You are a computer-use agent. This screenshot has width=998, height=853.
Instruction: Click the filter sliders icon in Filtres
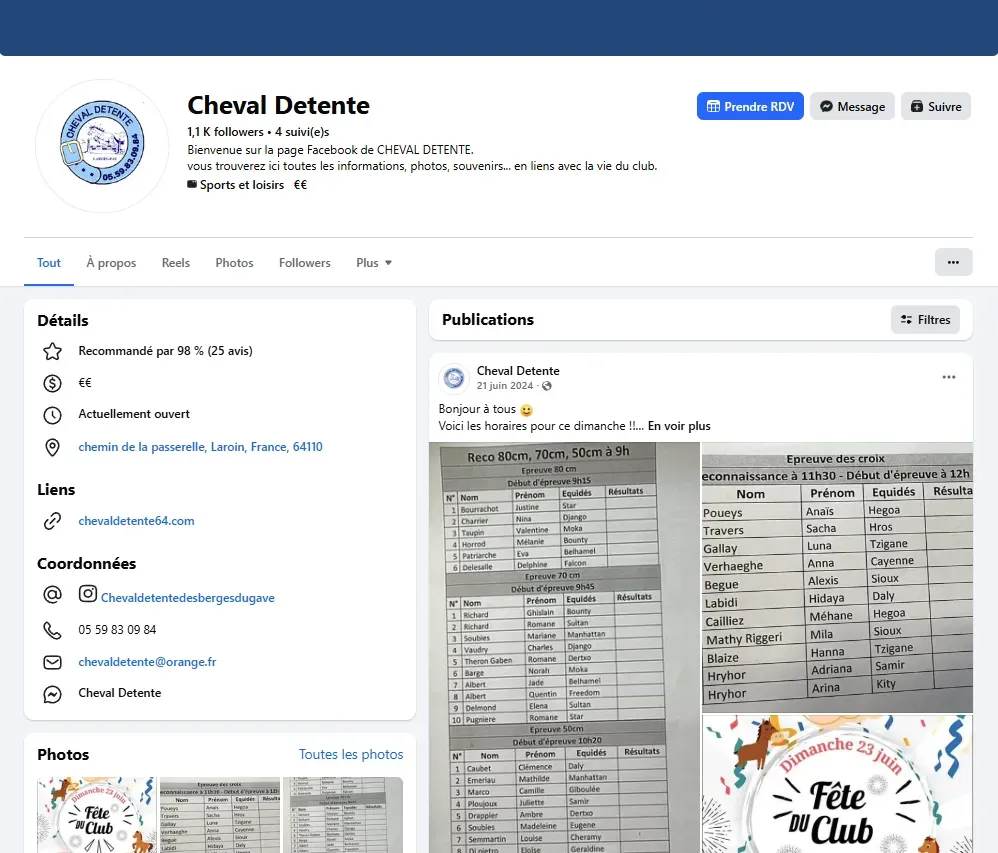pyautogui.click(x=906, y=320)
